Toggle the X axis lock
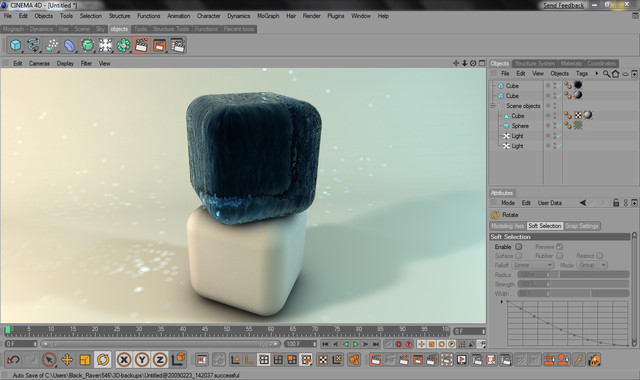640x380 pixels. (x=124, y=360)
